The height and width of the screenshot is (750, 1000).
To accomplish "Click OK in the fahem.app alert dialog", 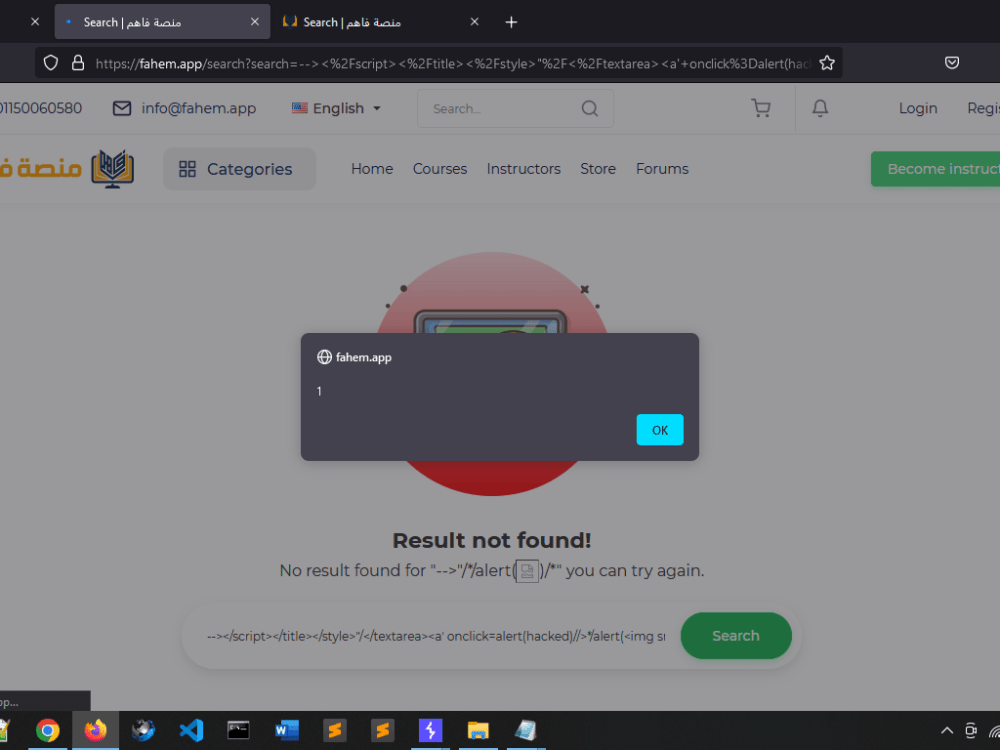I will coord(659,430).
